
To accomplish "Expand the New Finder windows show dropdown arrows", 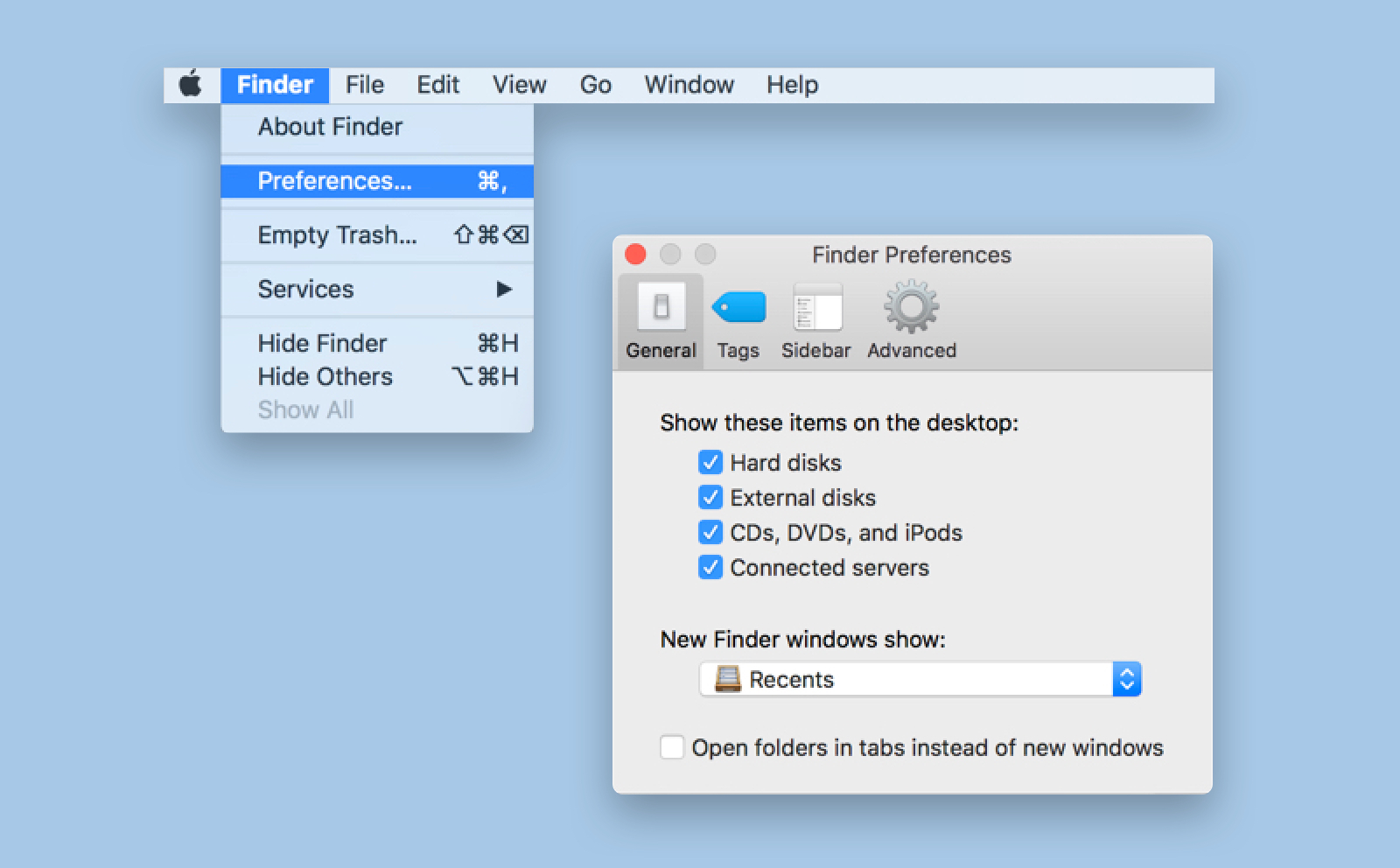I will point(1127,679).
